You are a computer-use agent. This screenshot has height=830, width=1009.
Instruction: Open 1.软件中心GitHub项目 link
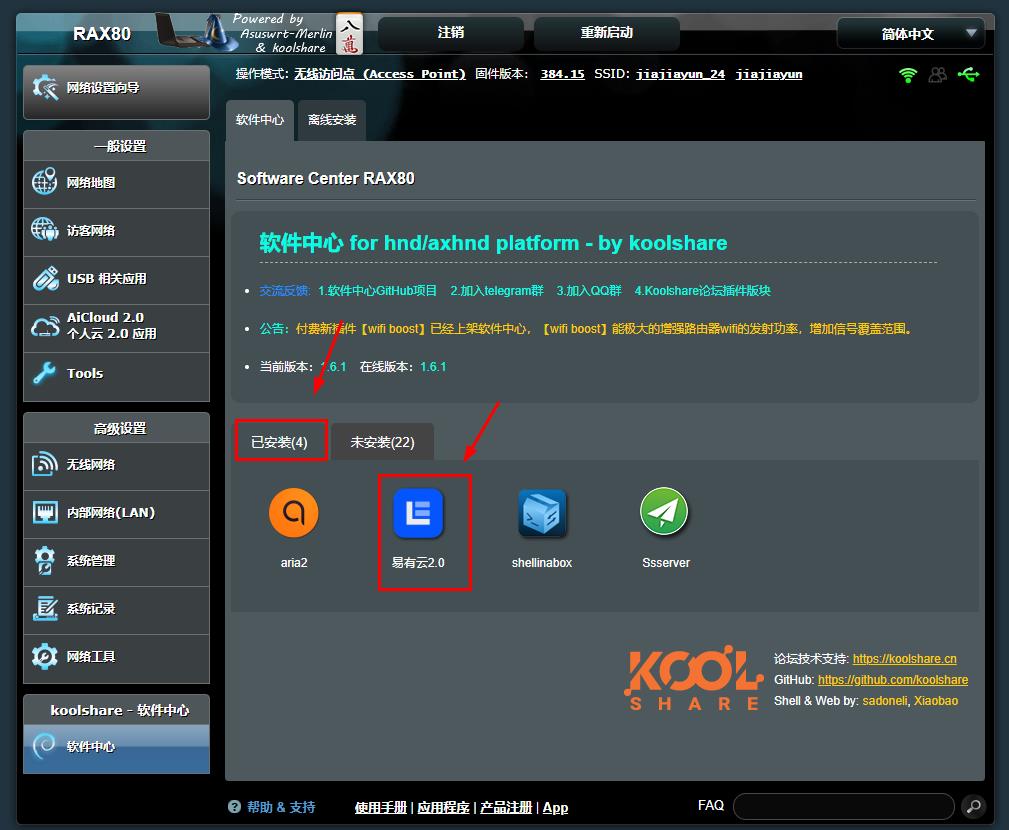(377, 291)
